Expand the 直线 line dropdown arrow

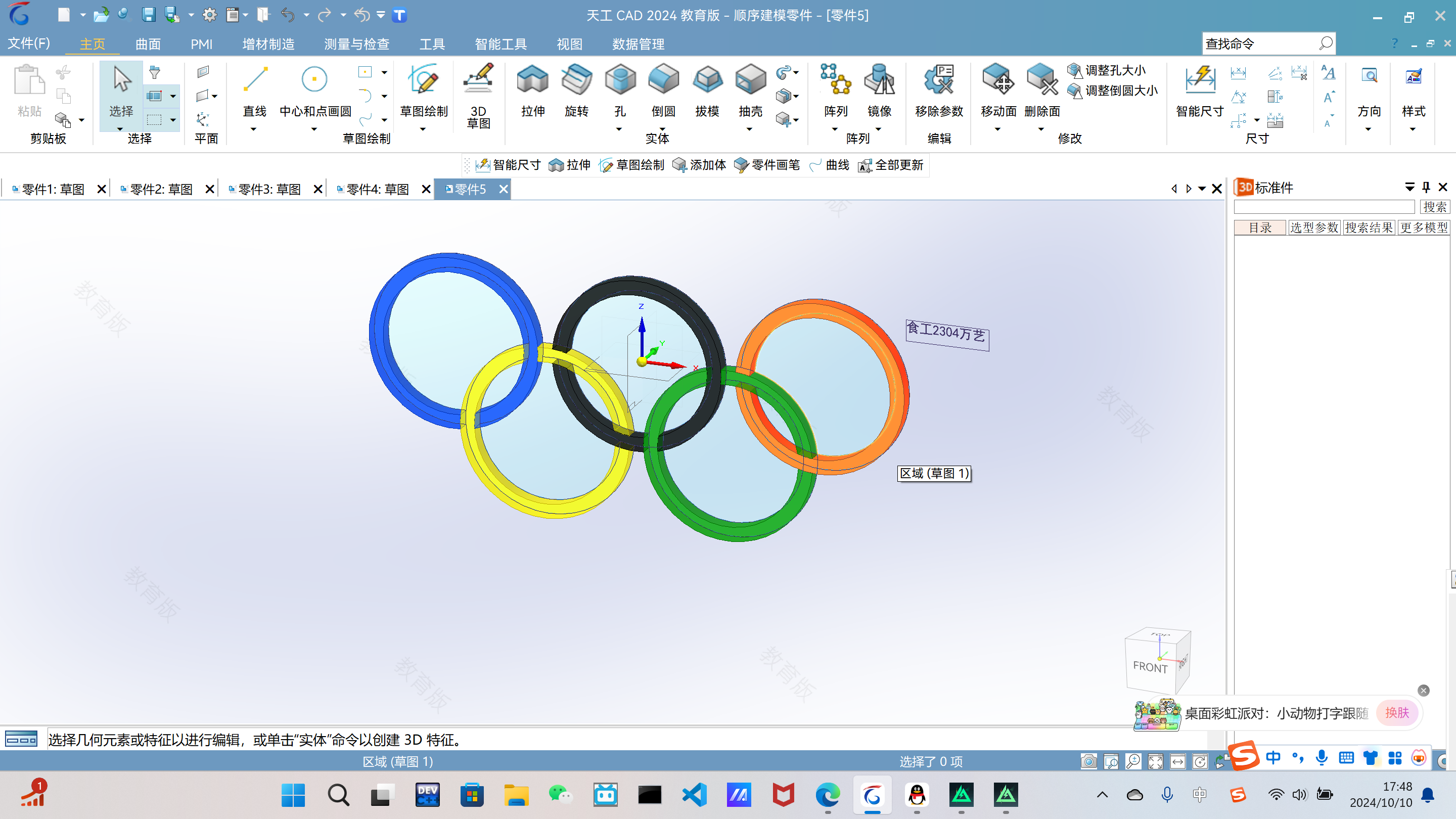coord(253,129)
